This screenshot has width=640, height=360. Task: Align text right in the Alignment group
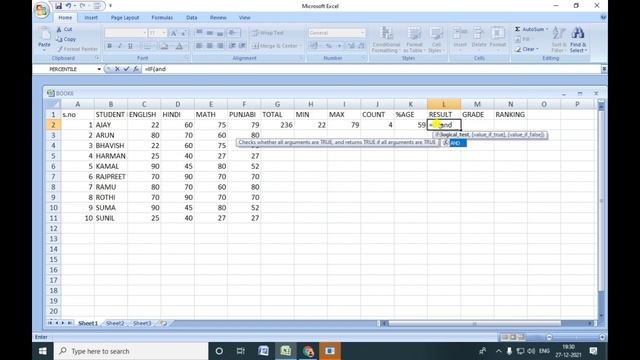(220, 46)
